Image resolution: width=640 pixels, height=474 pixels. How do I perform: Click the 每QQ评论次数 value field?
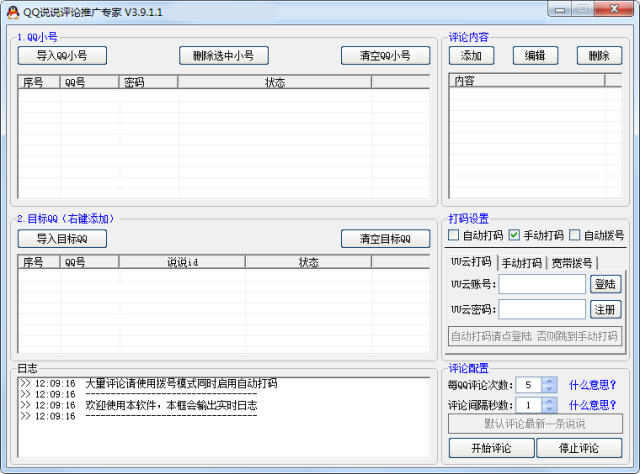(529, 385)
